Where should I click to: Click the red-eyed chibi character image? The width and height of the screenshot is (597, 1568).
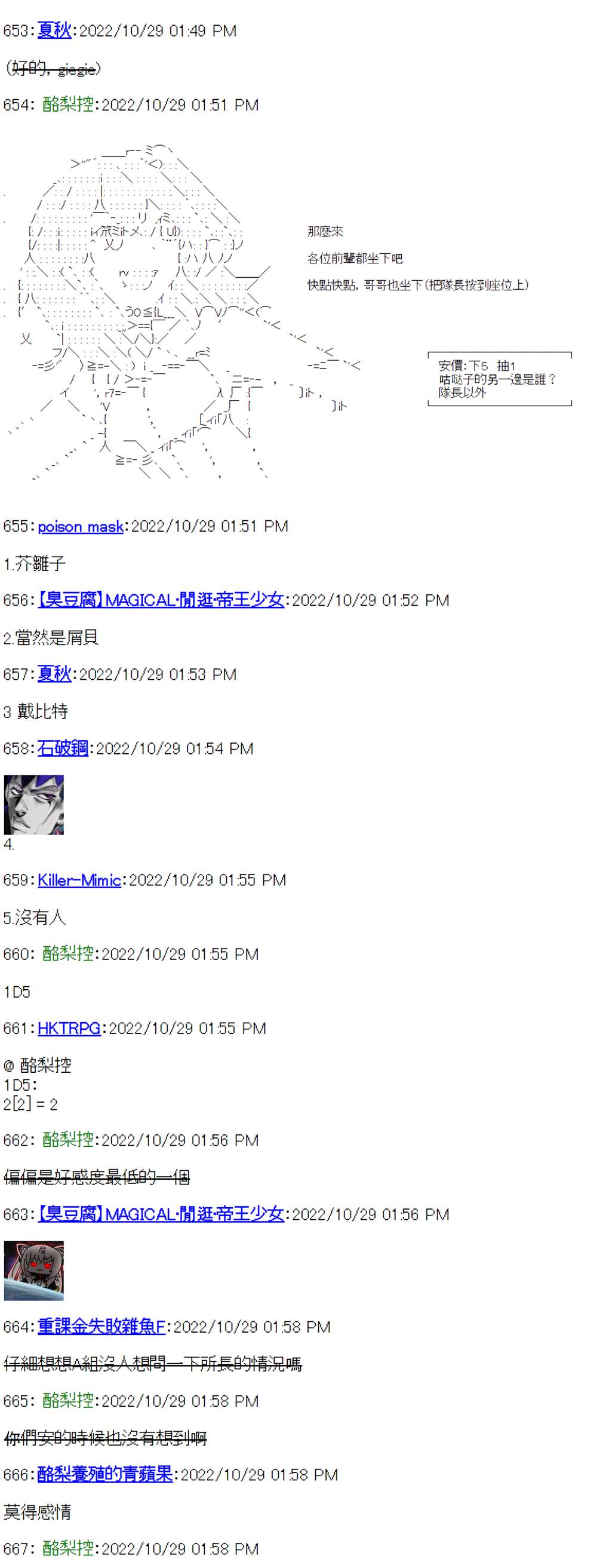coord(34,1271)
